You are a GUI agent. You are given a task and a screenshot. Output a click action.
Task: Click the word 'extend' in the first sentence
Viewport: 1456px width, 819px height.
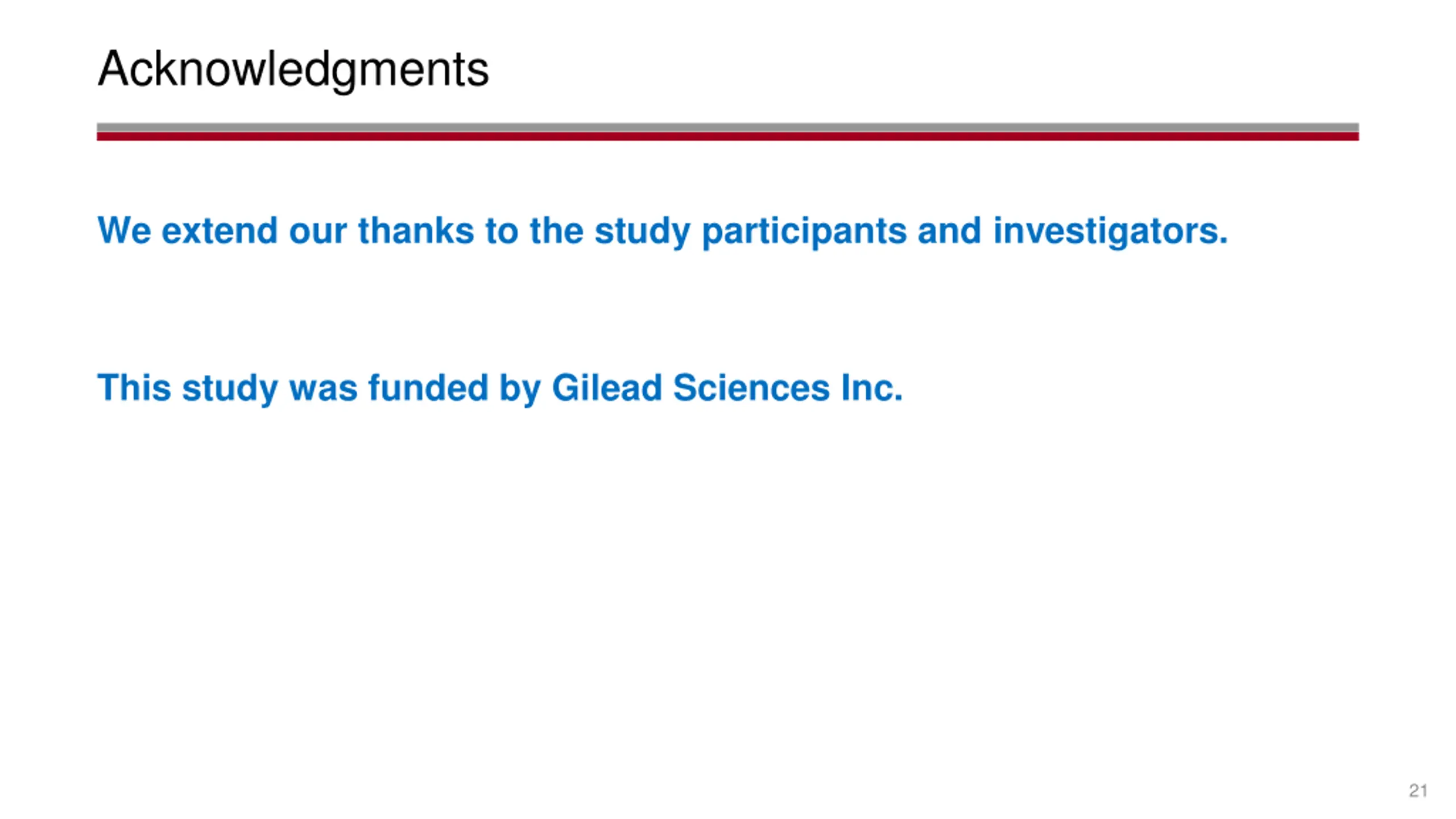[220, 231]
